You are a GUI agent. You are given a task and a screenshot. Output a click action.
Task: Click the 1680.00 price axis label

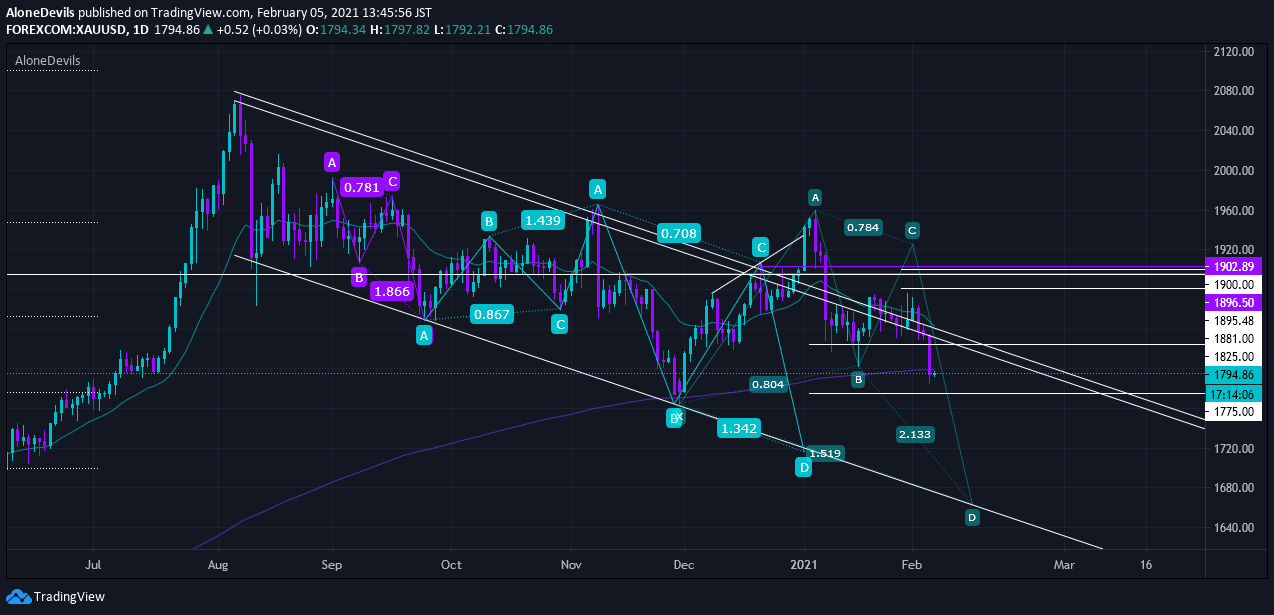coord(1234,488)
